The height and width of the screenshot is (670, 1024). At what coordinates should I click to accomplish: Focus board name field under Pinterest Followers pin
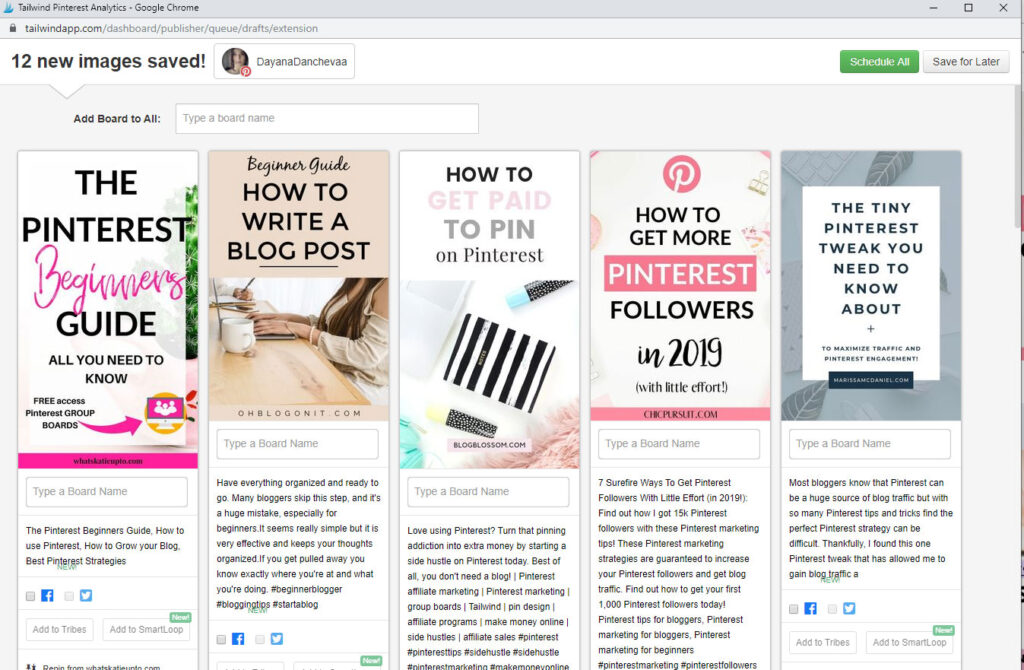(679, 443)
